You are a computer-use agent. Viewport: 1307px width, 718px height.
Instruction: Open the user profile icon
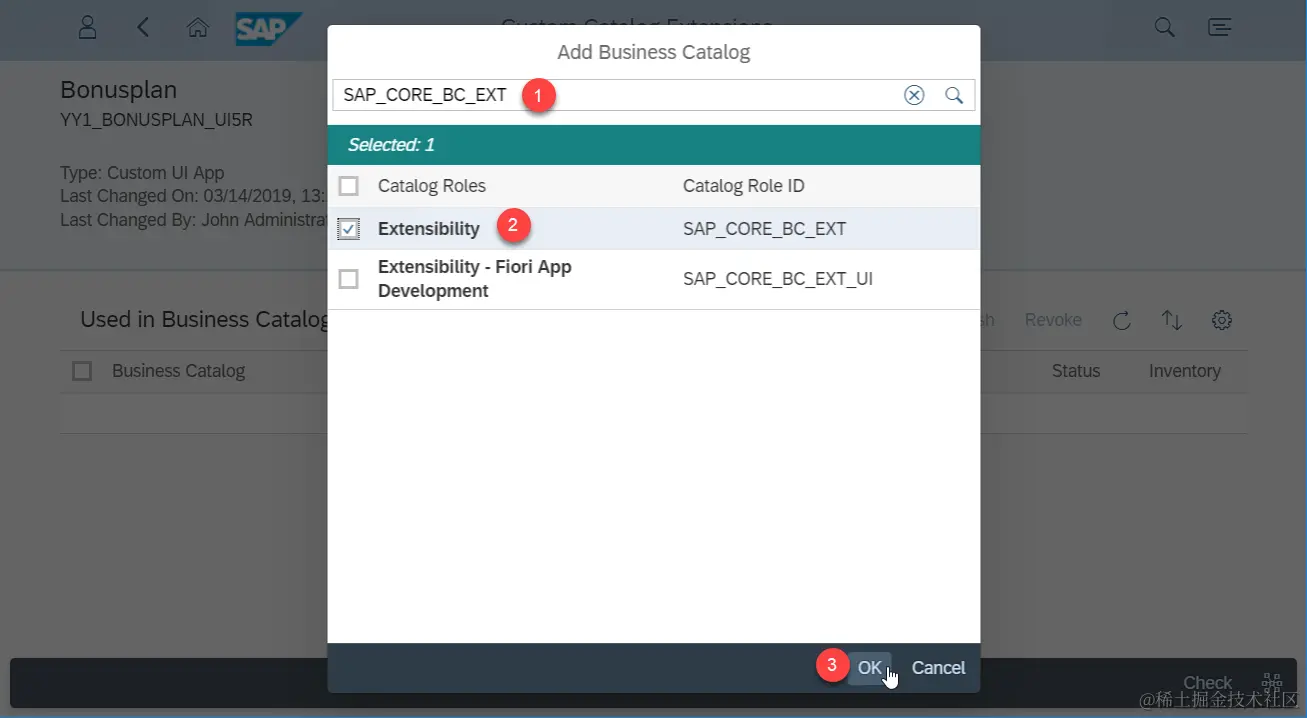(x=88, y=27)
